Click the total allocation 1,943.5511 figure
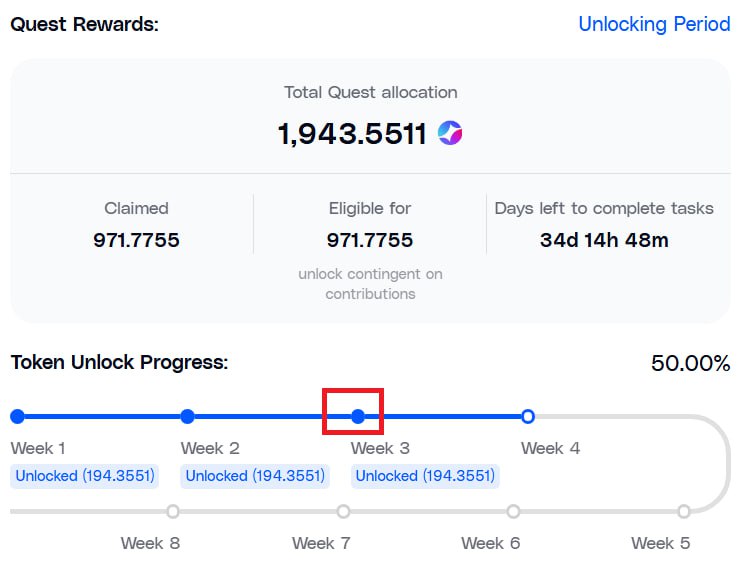Image resolution: width=747 pixels, height=561 pixels. (352, 133)
